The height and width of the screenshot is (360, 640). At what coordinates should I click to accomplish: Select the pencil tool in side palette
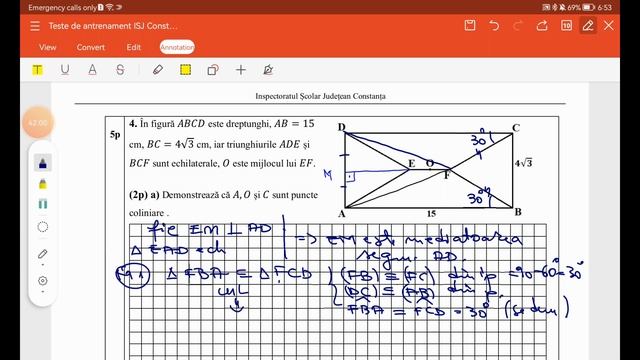[x=43, y=254]
